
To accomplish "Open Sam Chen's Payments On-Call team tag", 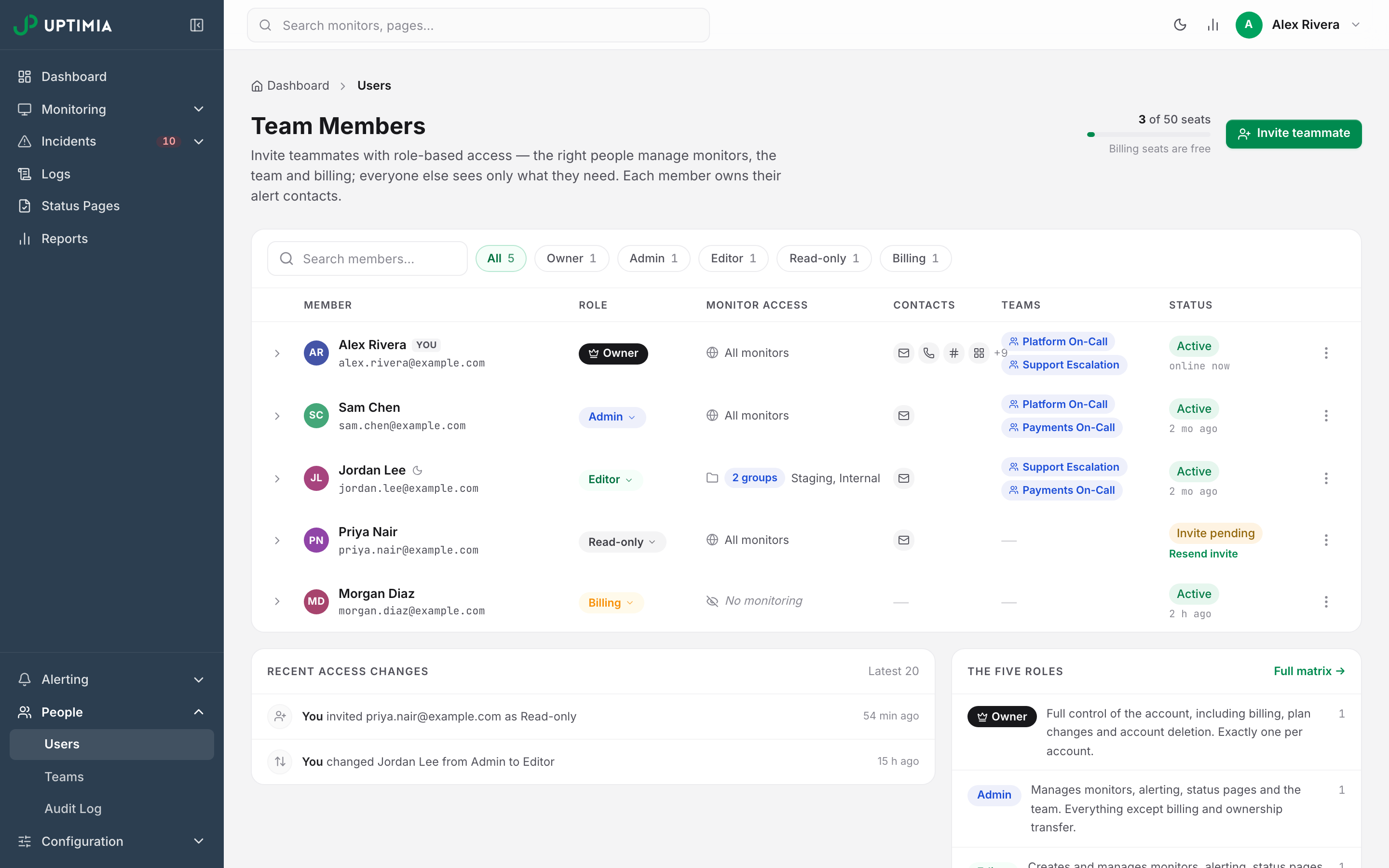I will (x=1062, y=428).
